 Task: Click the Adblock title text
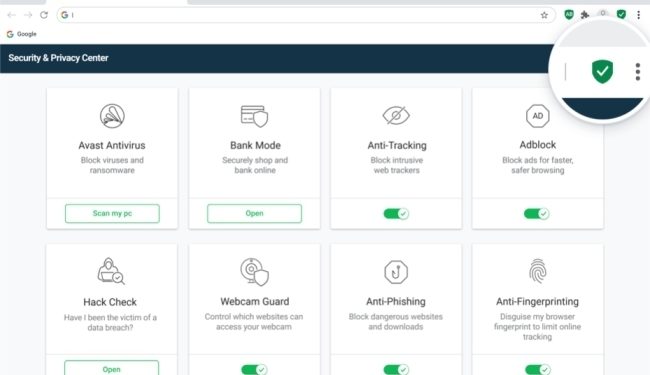coord(538,145)
